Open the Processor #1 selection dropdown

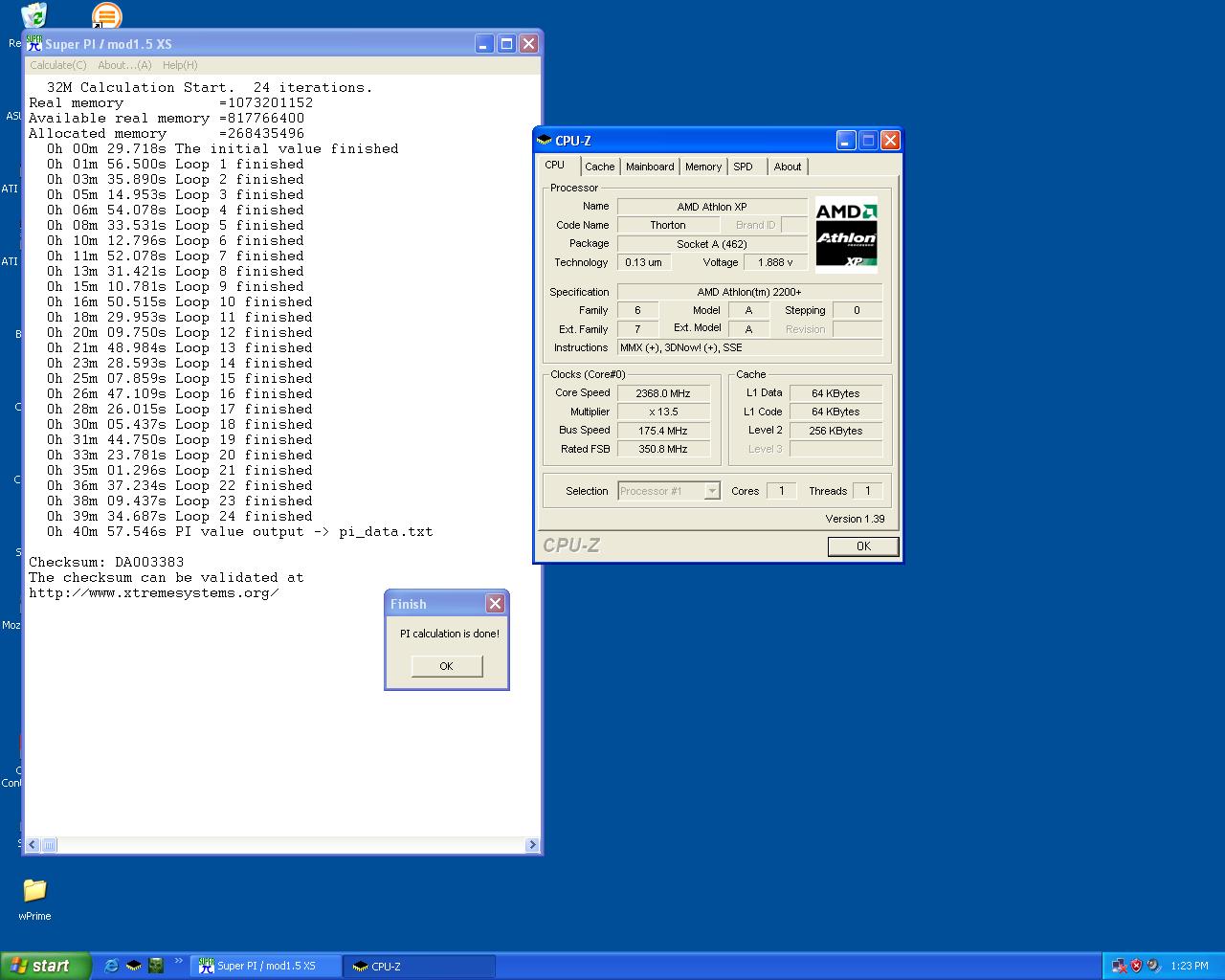click(711, 491)
